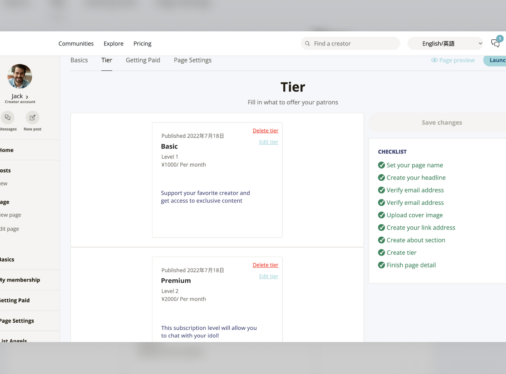The width and height of the screenshot is (506, 374).
Task: Click the CHECKLIST heading
Action: click(392, 152)
